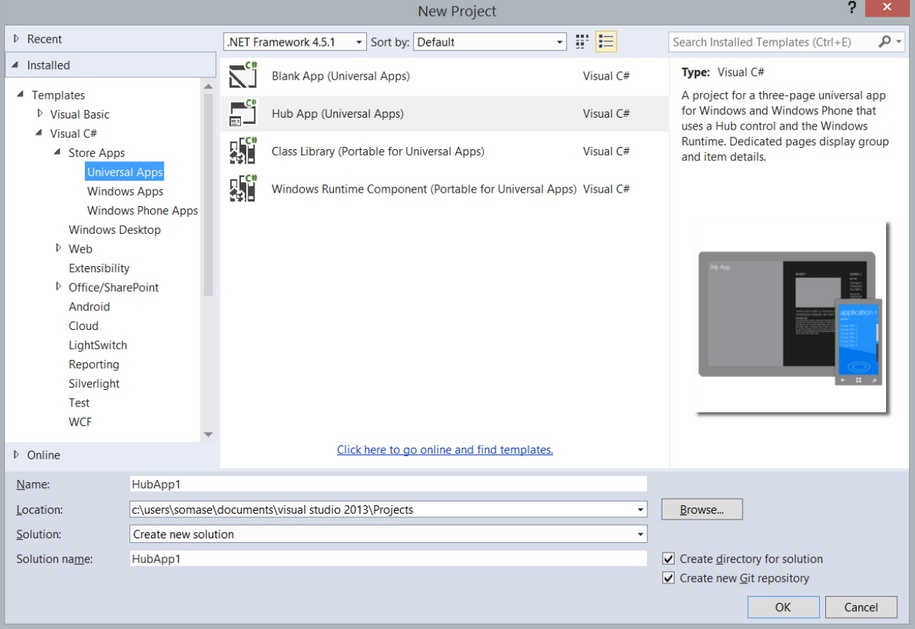The image size is (915, 629).
Task: Open the Sort by dropdown
Action: (x=491, y=42)
